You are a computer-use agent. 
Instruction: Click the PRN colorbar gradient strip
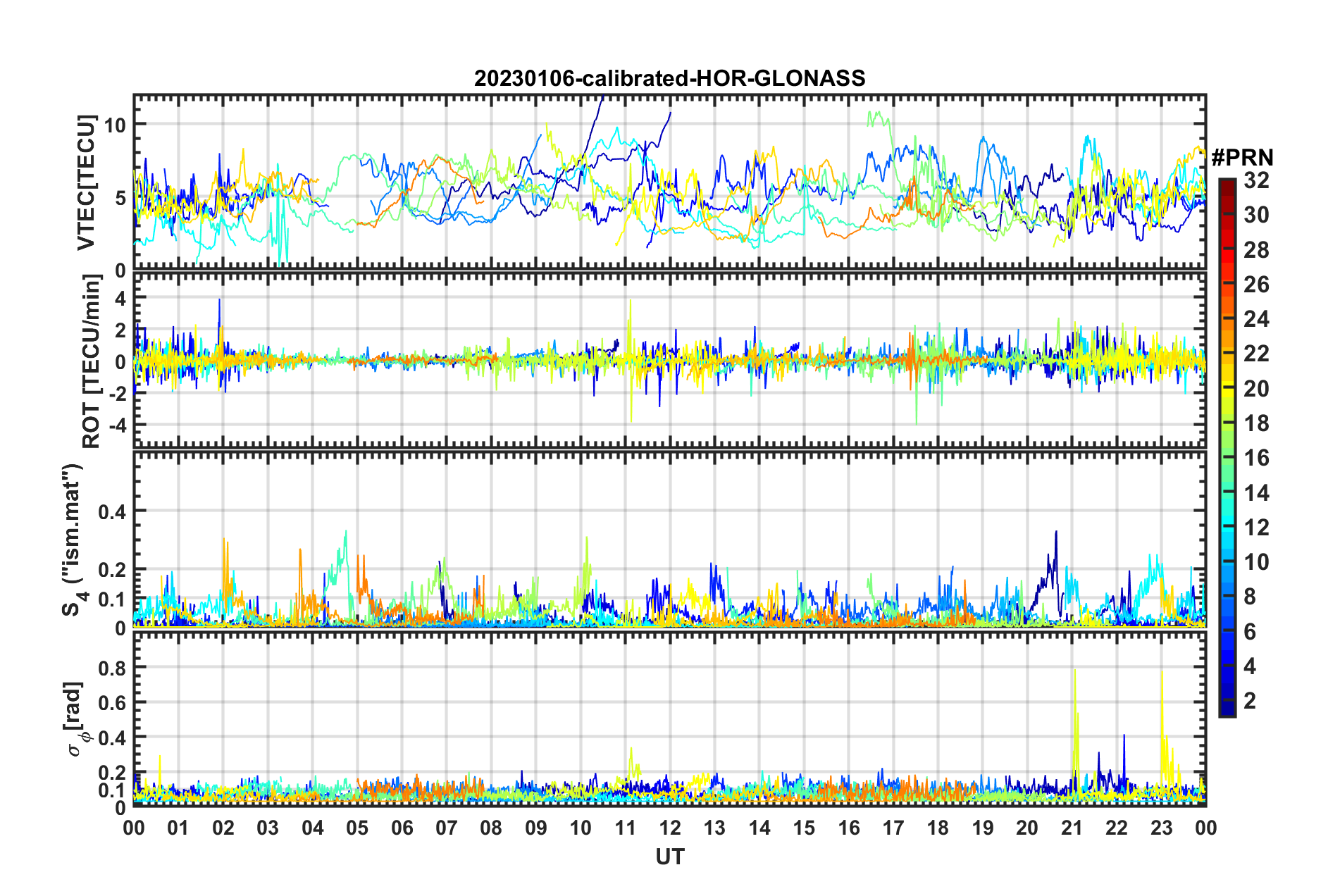coord(1227,447)
